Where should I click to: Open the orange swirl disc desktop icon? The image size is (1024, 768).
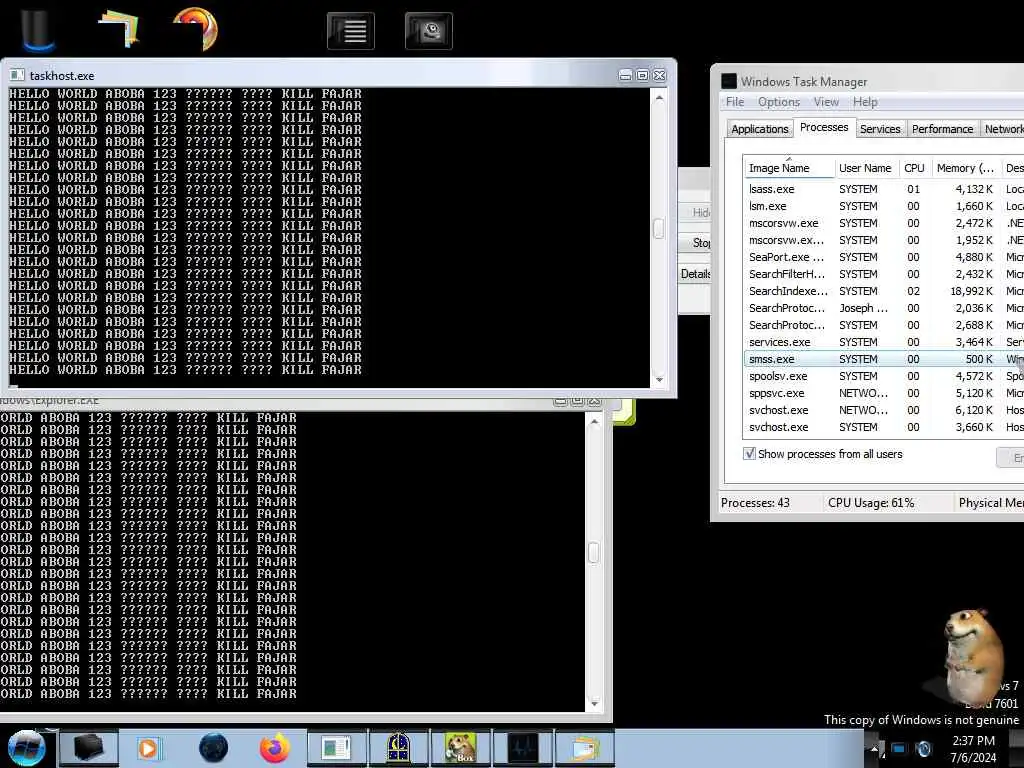pos(195,28)
